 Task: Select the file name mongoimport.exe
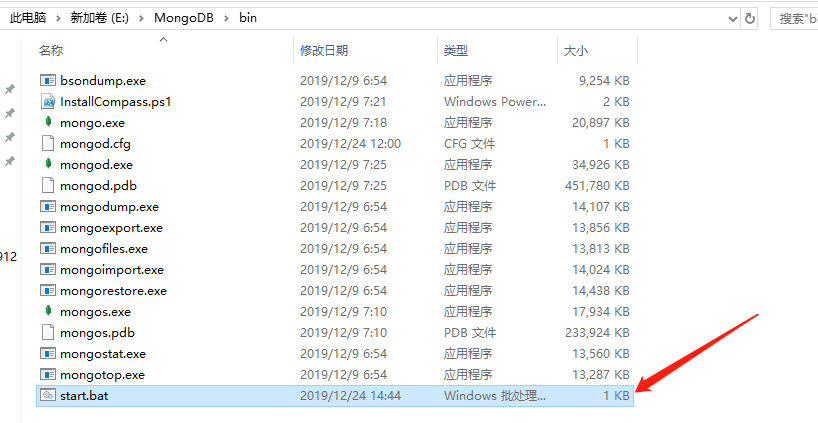[x=112, y=270]
